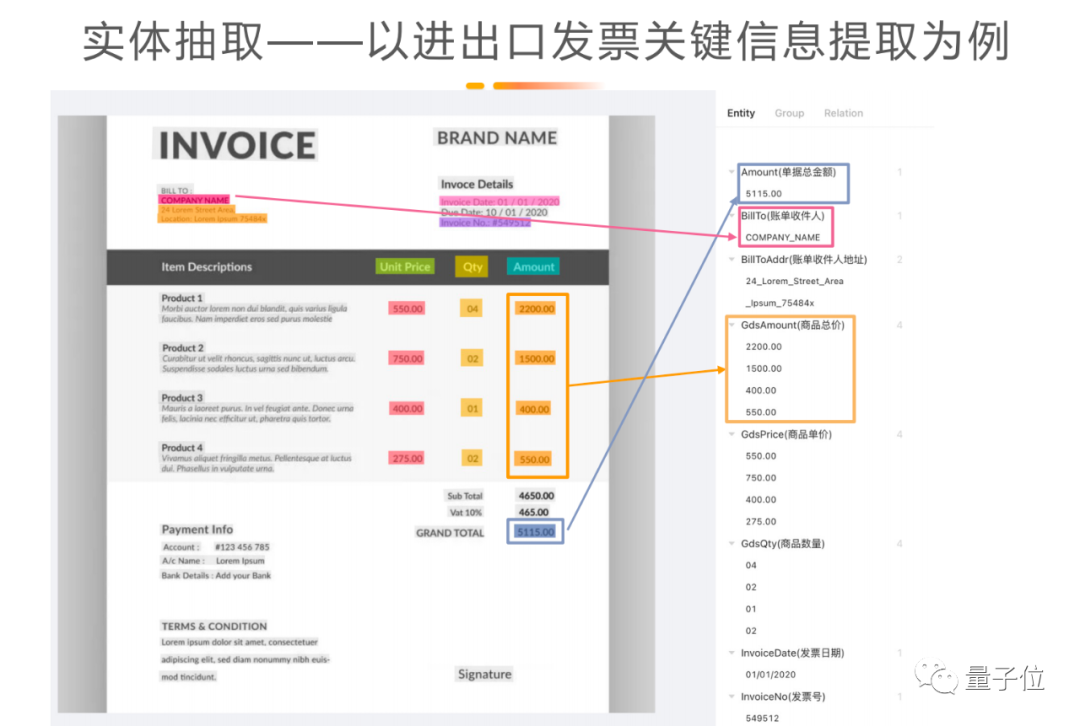Screen dimensions: 1080x726
Task: Click the Vat 10% value 465.00
Action: [534, 512]
